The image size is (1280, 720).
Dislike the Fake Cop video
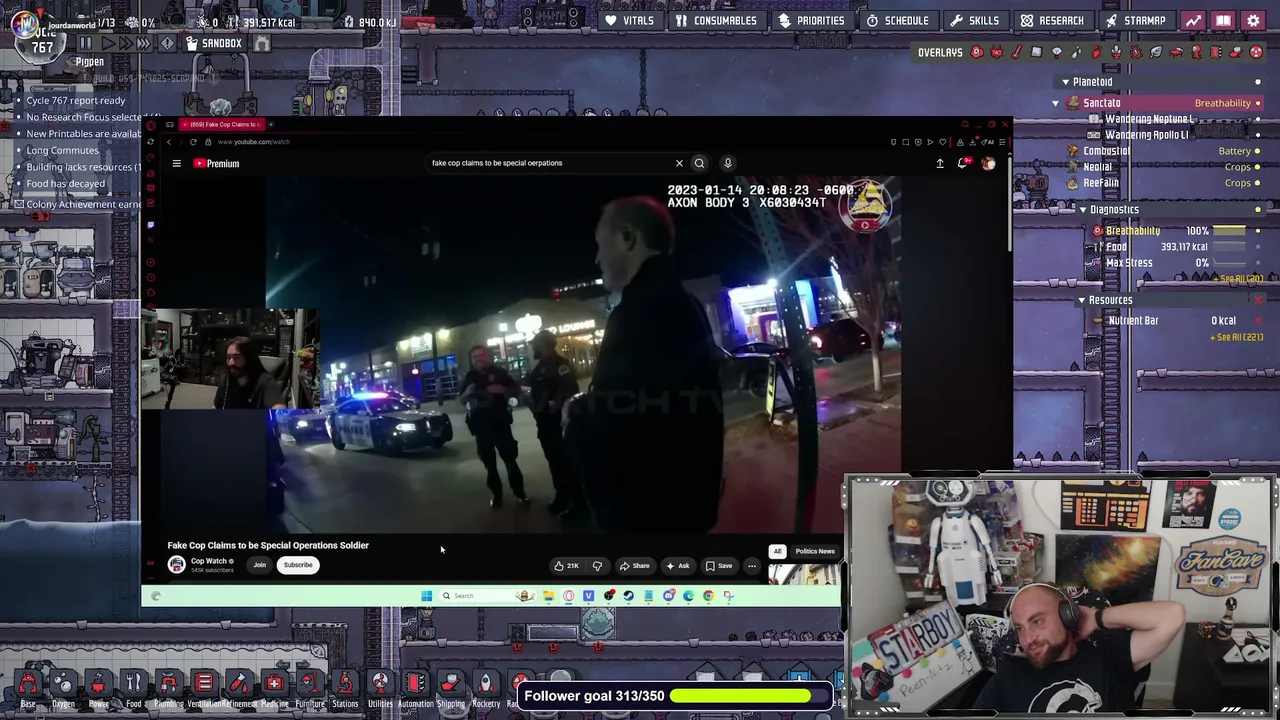coord(597,566)
